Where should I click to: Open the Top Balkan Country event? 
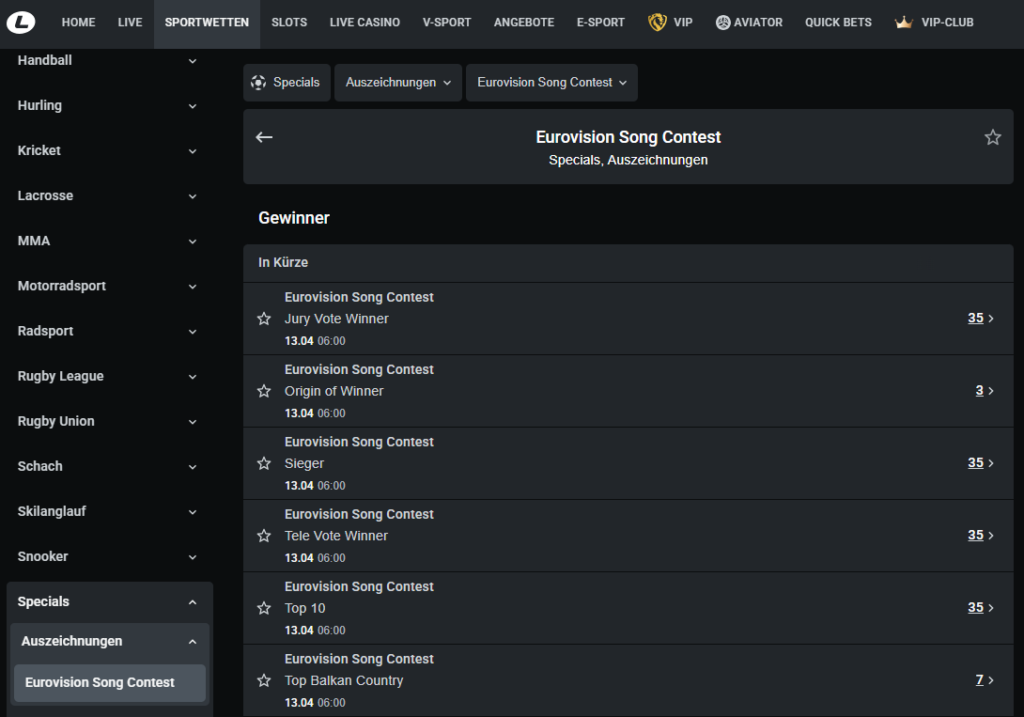[628, 680]
